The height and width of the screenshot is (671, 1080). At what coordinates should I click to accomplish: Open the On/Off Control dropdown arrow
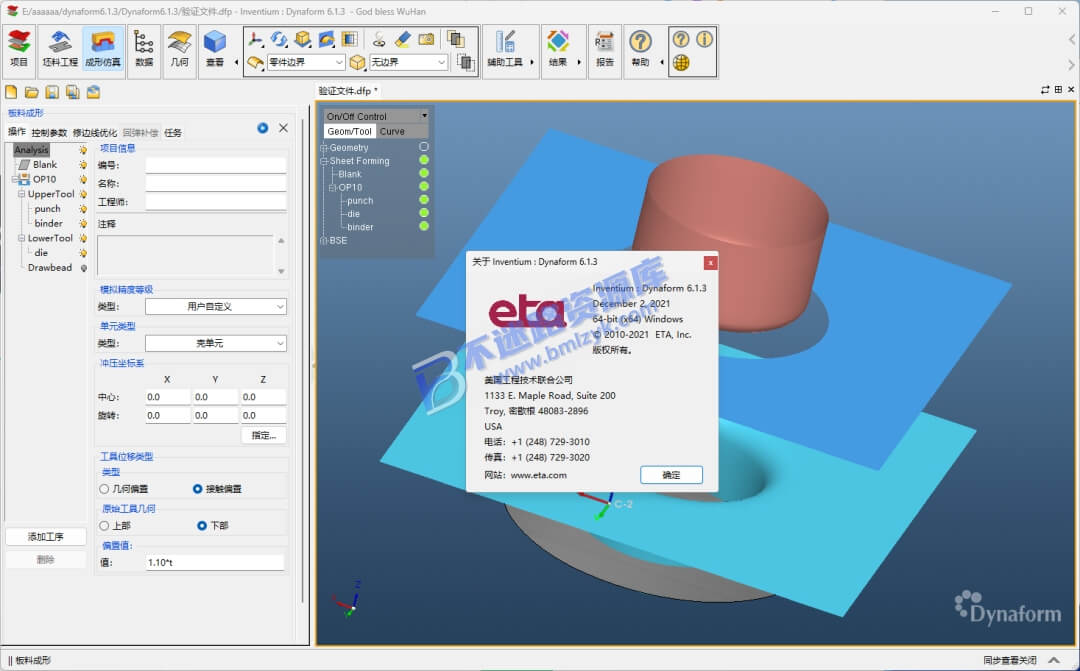tap(424, 116)
